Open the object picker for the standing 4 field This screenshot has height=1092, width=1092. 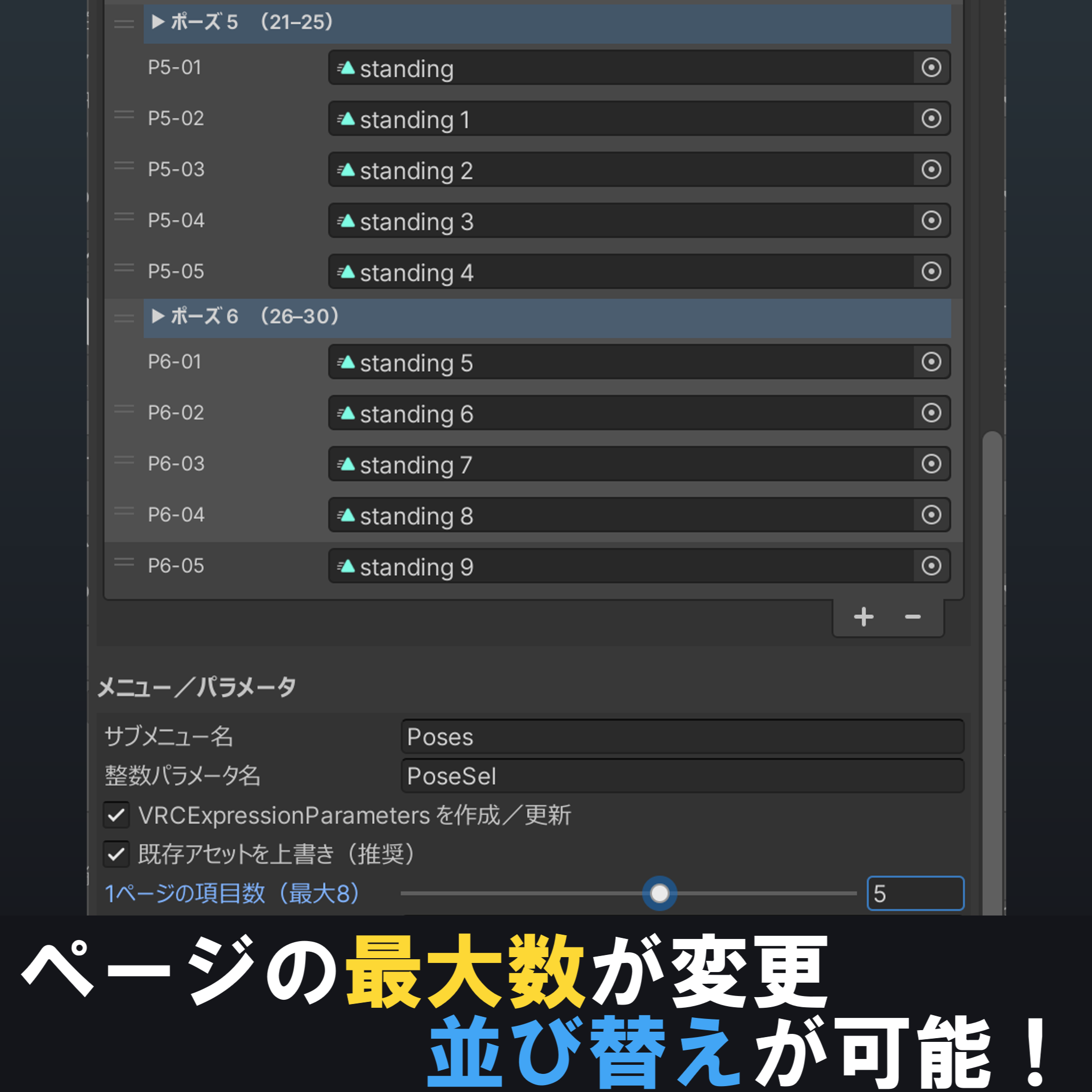(930, 272)
